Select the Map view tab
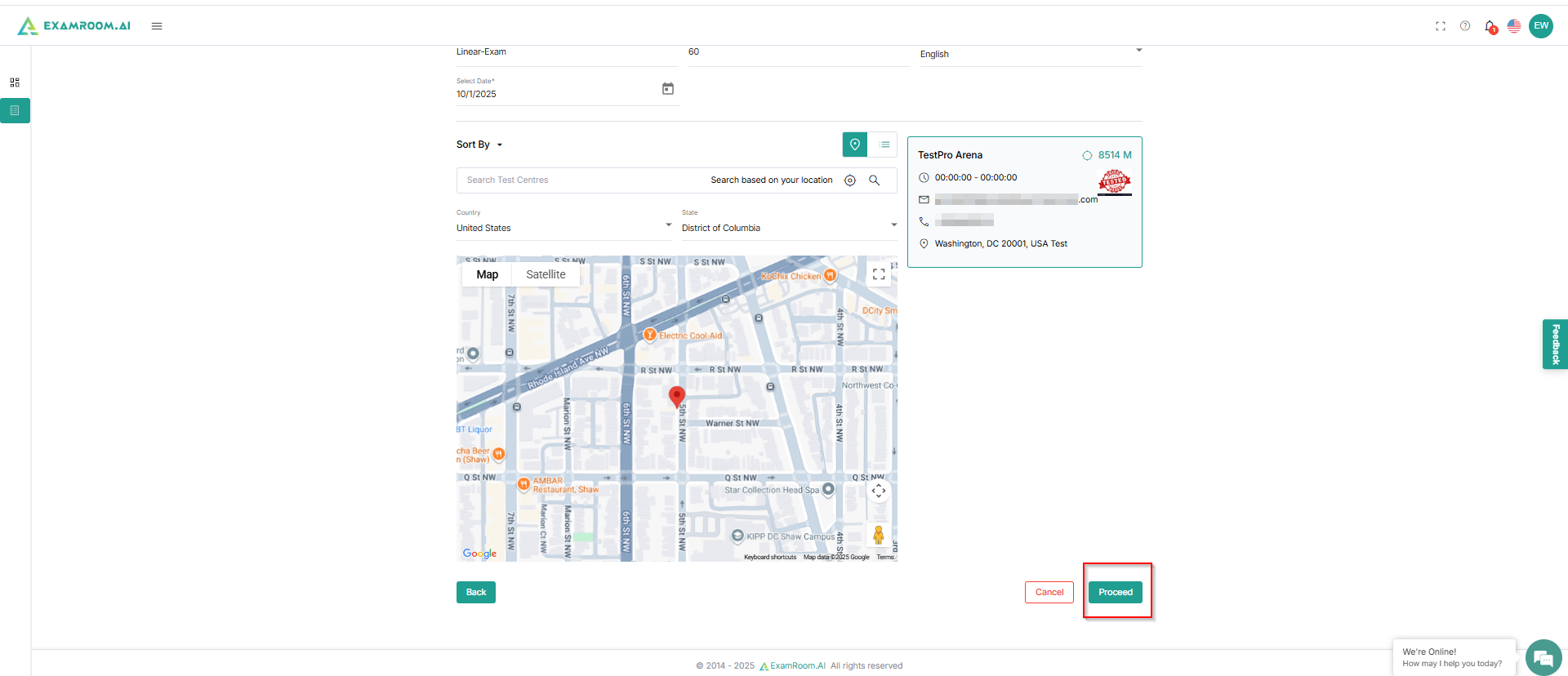The height and width of the screenshot is (676, 1568). click(488, 274)
